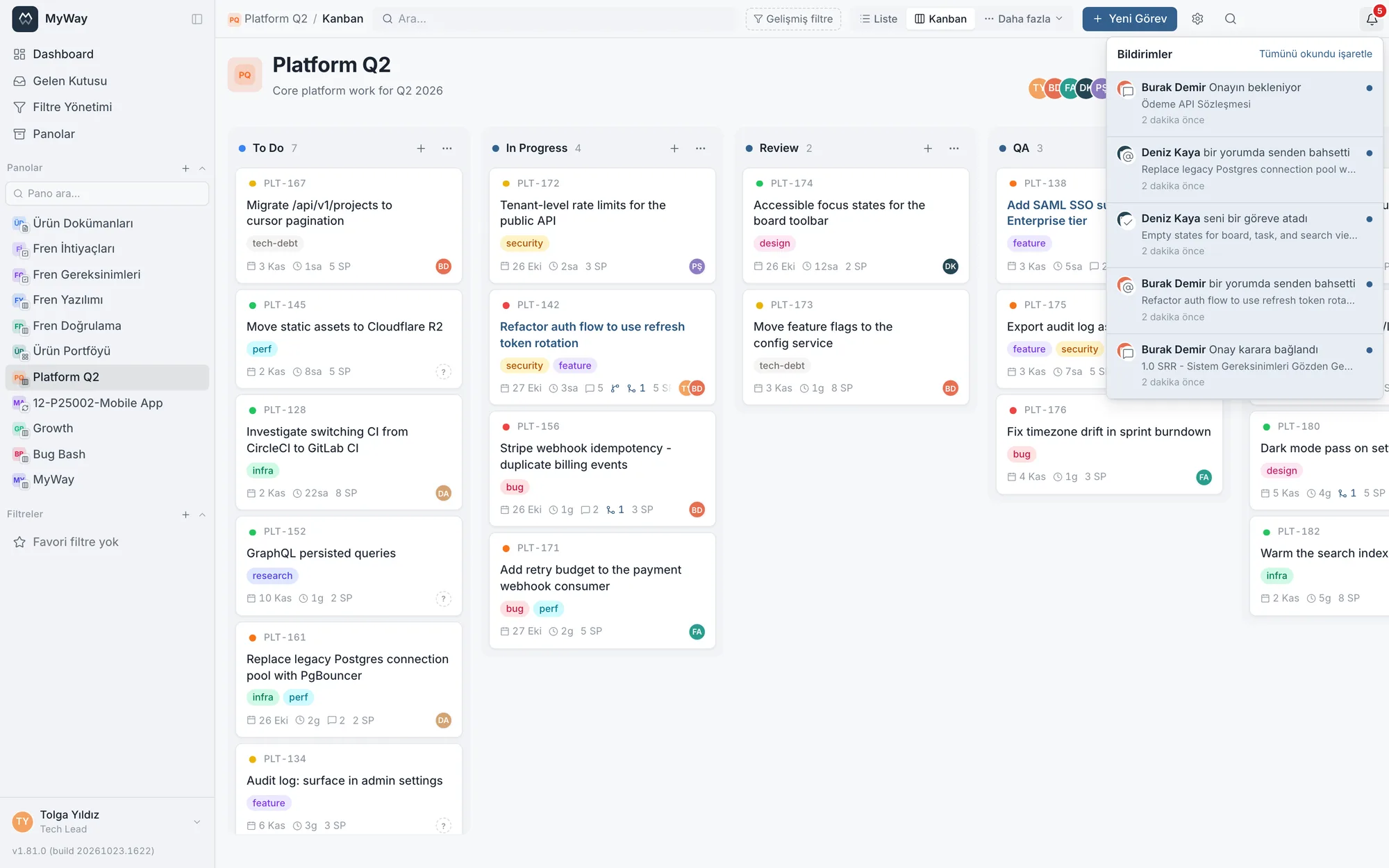Image resolution: width=1389 pixels, height=868 pixels.
Task: Open Panolar section link
Action: click(x=108, y=134)
